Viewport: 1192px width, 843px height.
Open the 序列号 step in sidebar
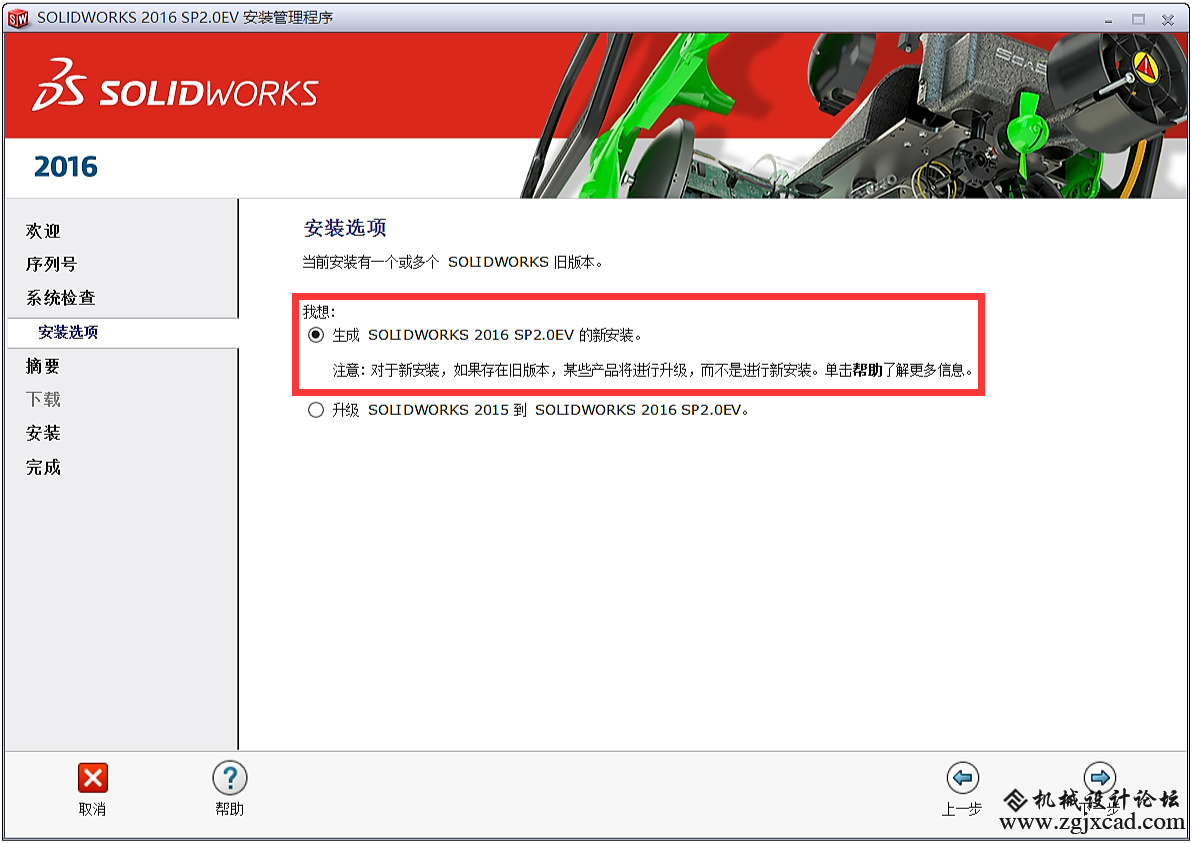point(52,265)
